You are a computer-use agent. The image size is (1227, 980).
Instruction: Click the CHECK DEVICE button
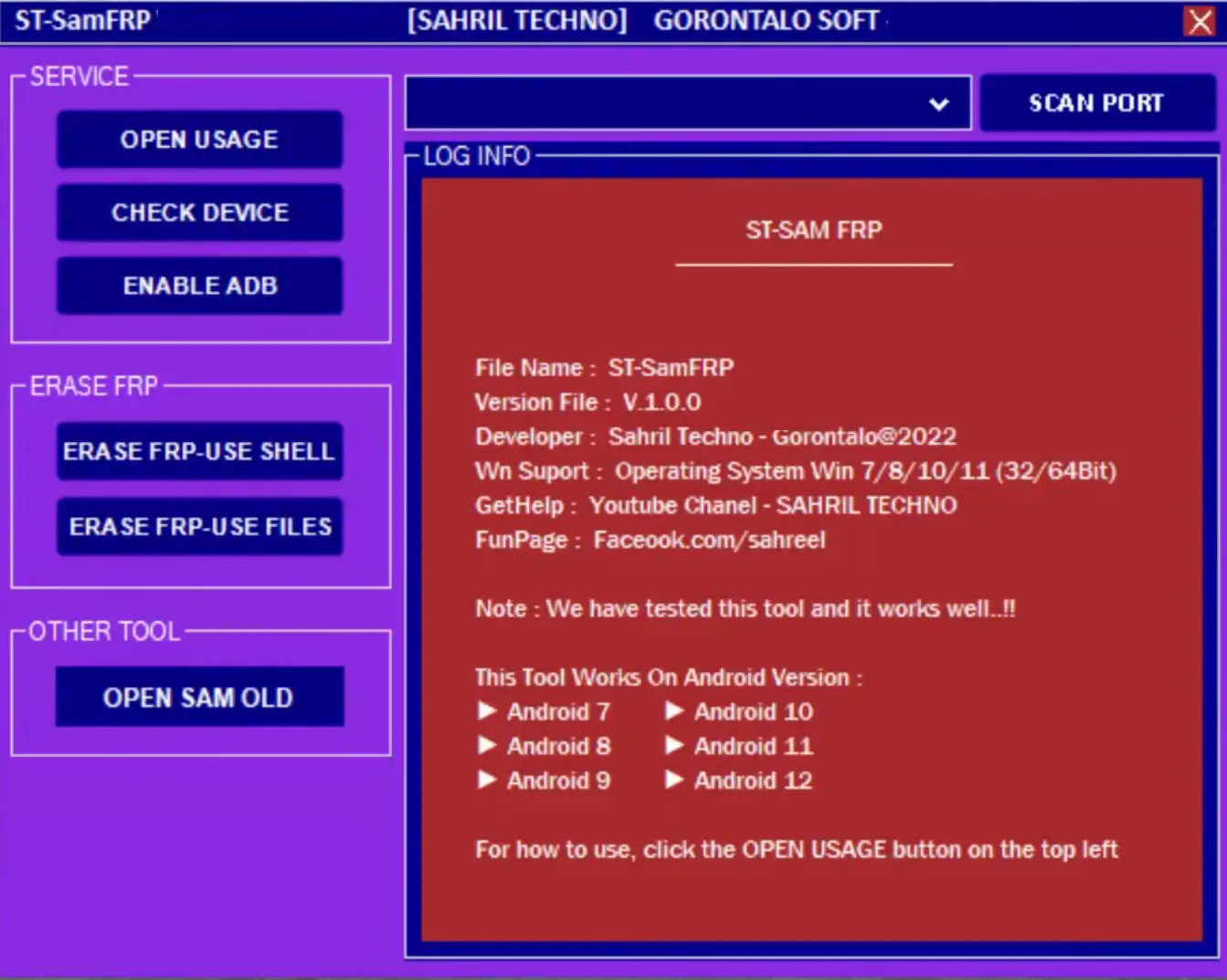pyautogui.click(x=199, y=212)
